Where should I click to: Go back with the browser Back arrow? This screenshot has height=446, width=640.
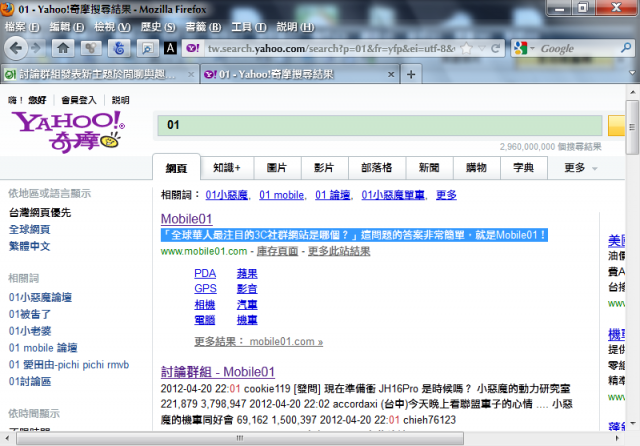16,49
